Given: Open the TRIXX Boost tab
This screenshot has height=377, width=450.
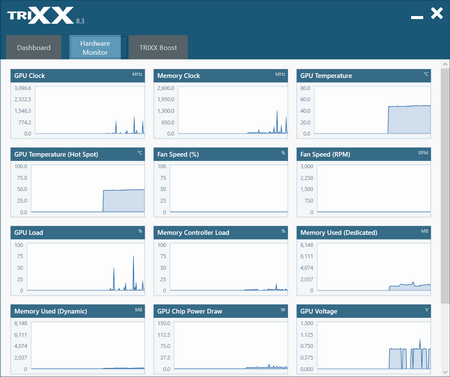Looking at the screenshot, I should pyautogui.click(x=158, y=47).
